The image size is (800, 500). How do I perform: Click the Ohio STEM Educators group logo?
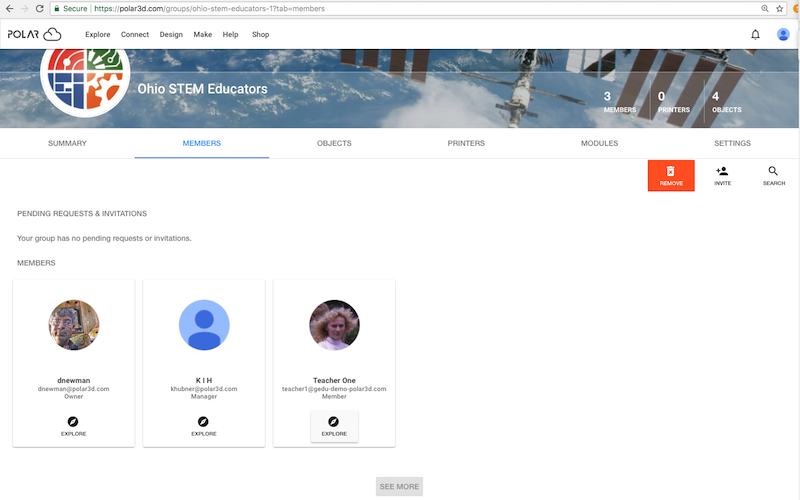[85, 77]
